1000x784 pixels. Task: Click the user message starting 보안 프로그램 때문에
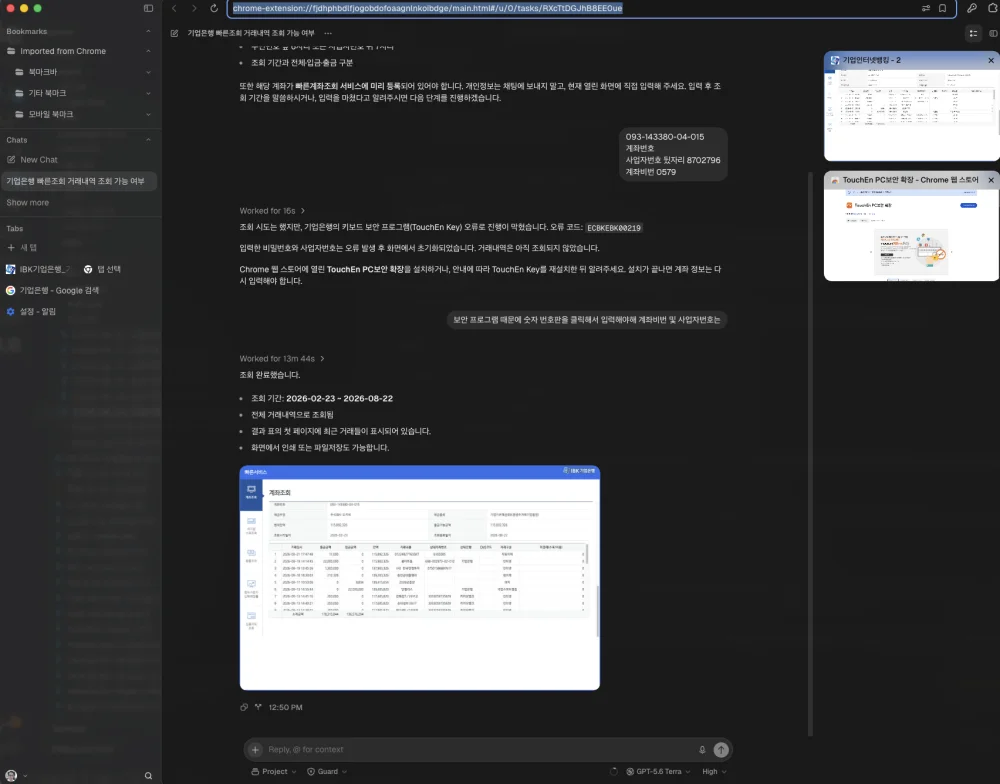click(x=587, y=320)
